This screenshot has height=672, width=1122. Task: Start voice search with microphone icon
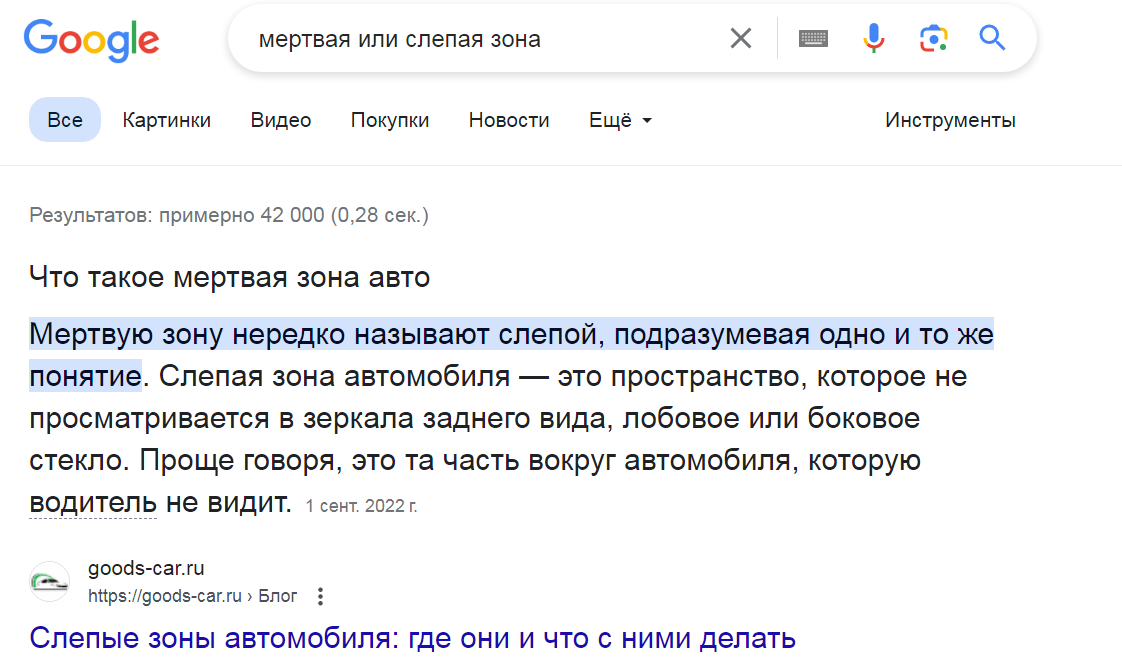click(x=873, y=38)
